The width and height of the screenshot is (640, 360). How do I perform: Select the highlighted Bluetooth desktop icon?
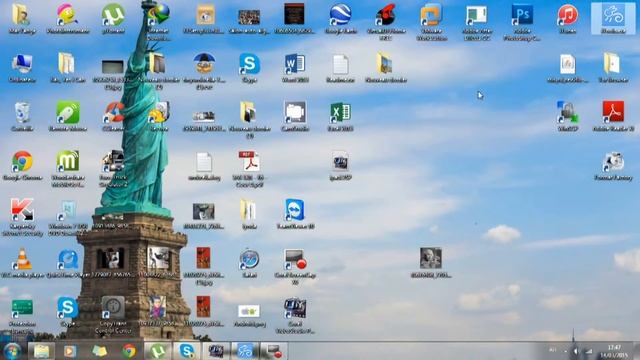pyautogui.click(x=613, y=18)
